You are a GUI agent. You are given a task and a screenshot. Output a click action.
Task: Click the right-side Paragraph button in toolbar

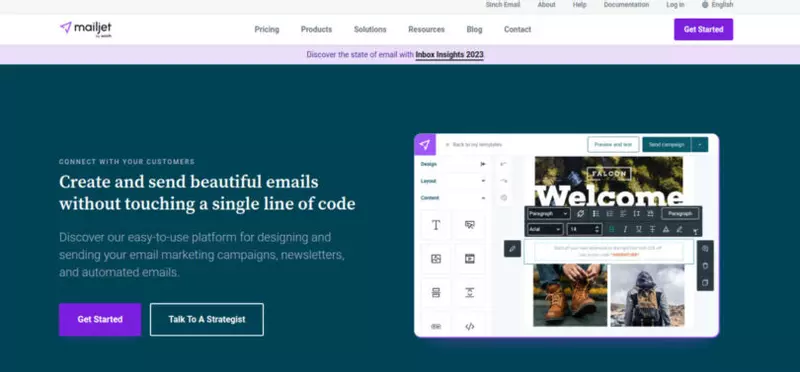click(x=680, y=213)
